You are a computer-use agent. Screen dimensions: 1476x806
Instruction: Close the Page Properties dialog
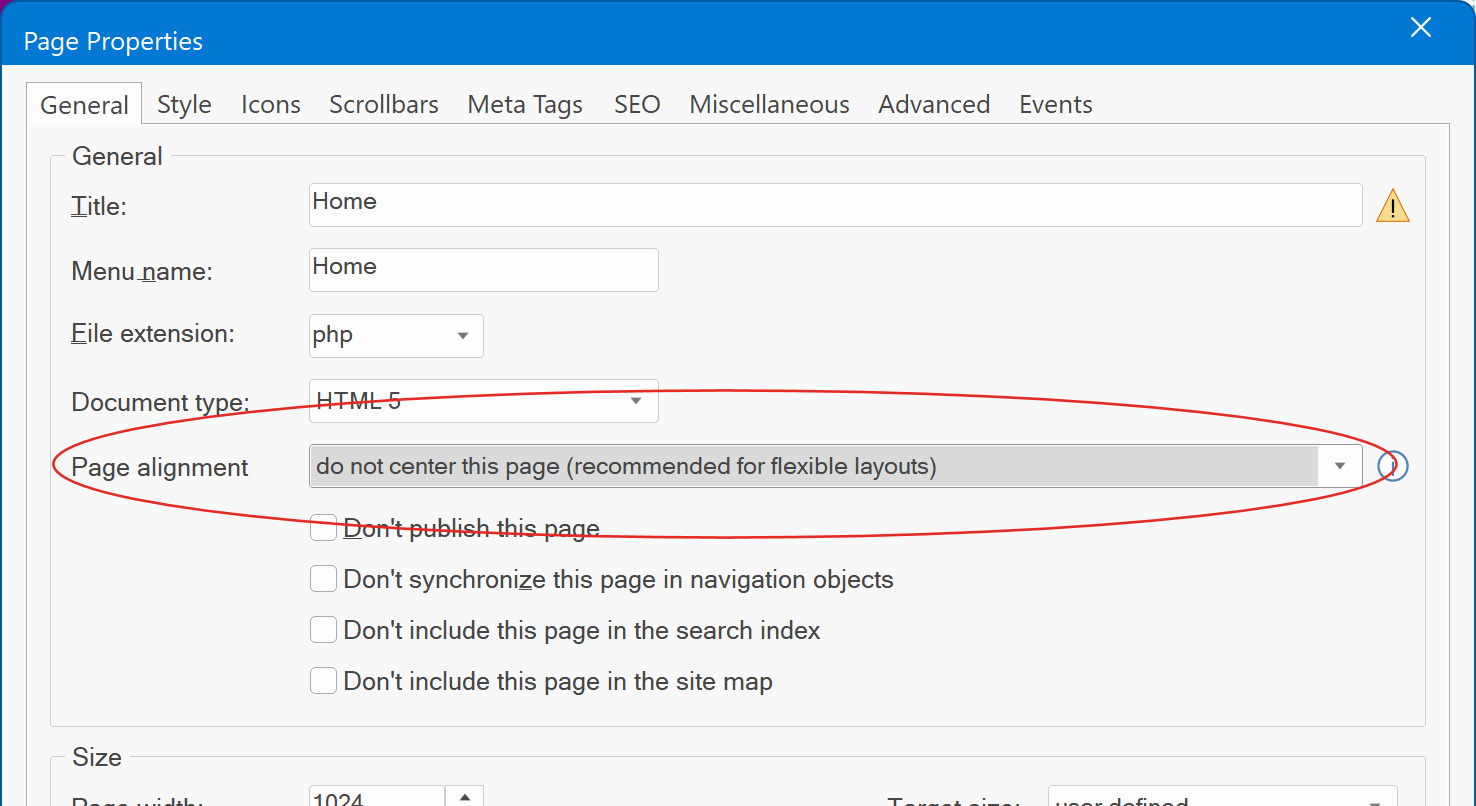pyautogui.click(x=1420, y=28)
